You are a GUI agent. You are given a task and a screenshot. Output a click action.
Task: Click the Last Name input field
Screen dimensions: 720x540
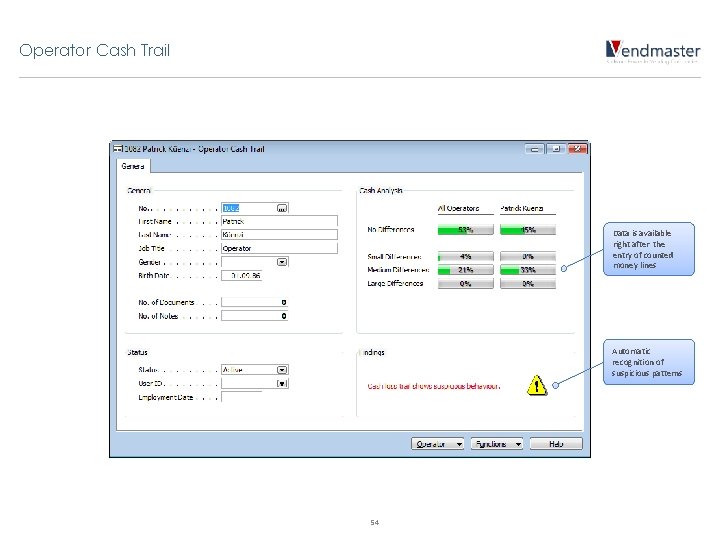(x=279, y=235)
